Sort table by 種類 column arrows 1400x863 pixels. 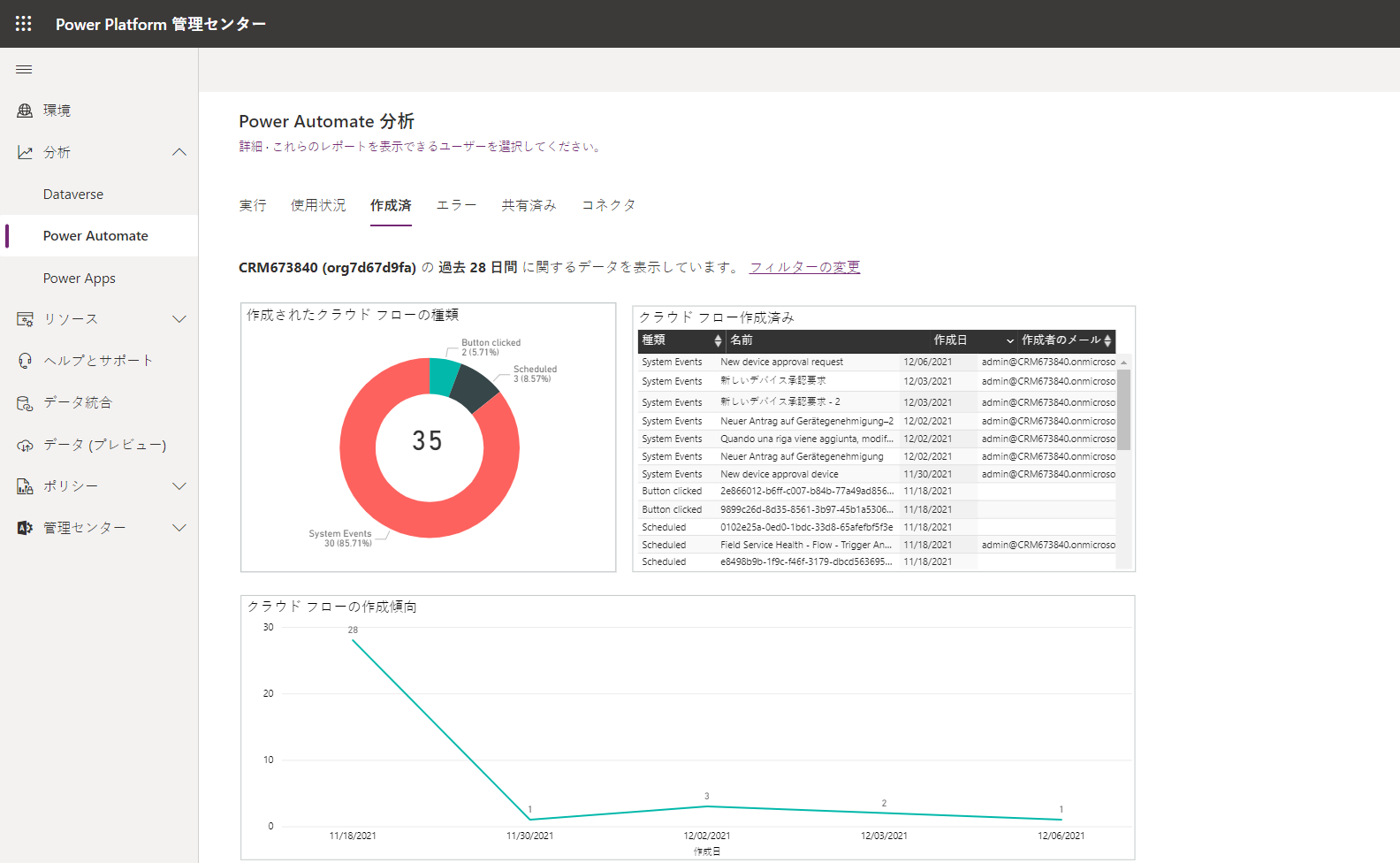pyautogui.click(x=718, y=340)
